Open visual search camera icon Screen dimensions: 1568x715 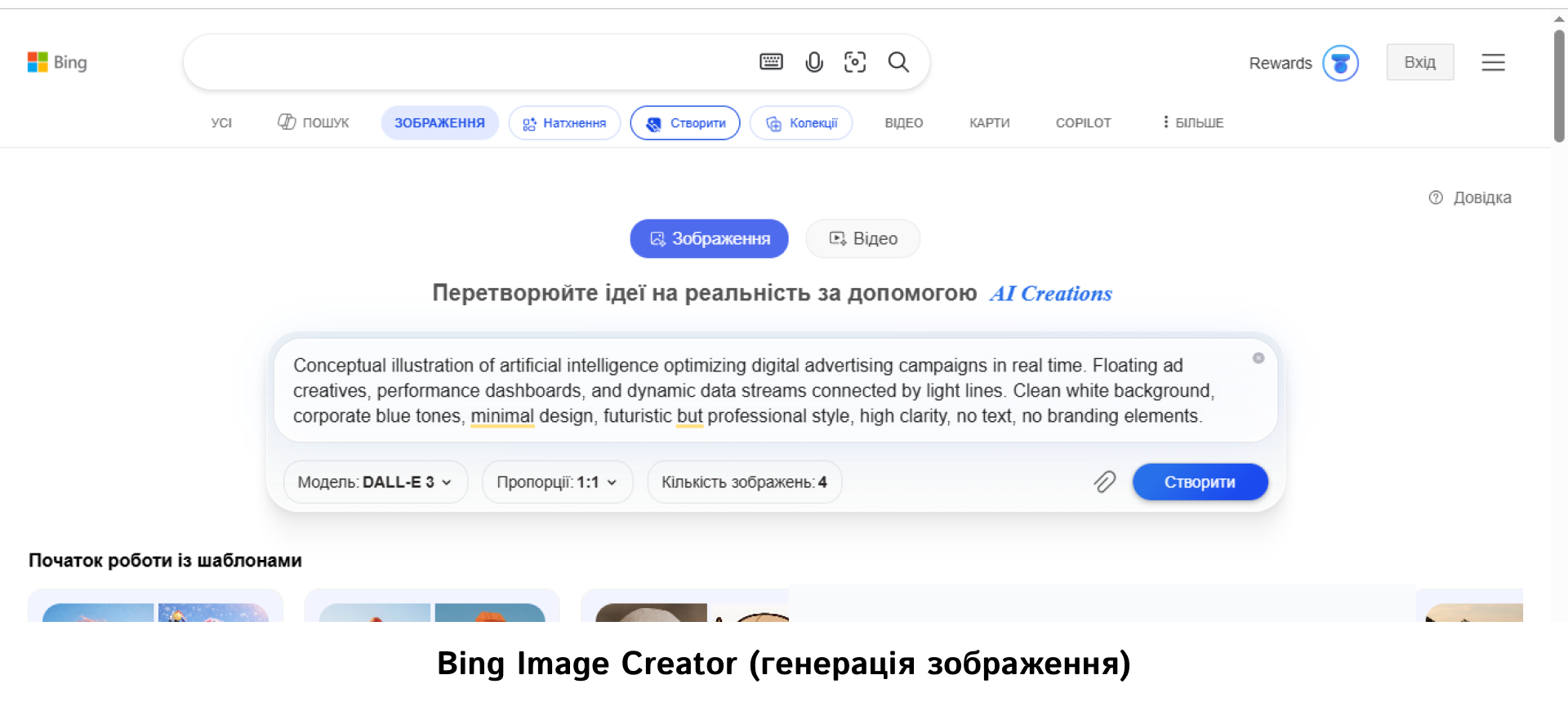(x=855, y=62)
